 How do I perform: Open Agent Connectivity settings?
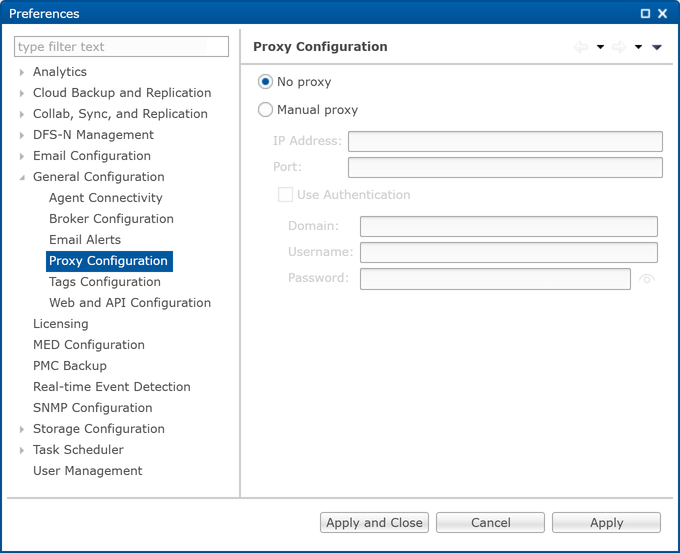pyautogui.click(x=106, y=198)
